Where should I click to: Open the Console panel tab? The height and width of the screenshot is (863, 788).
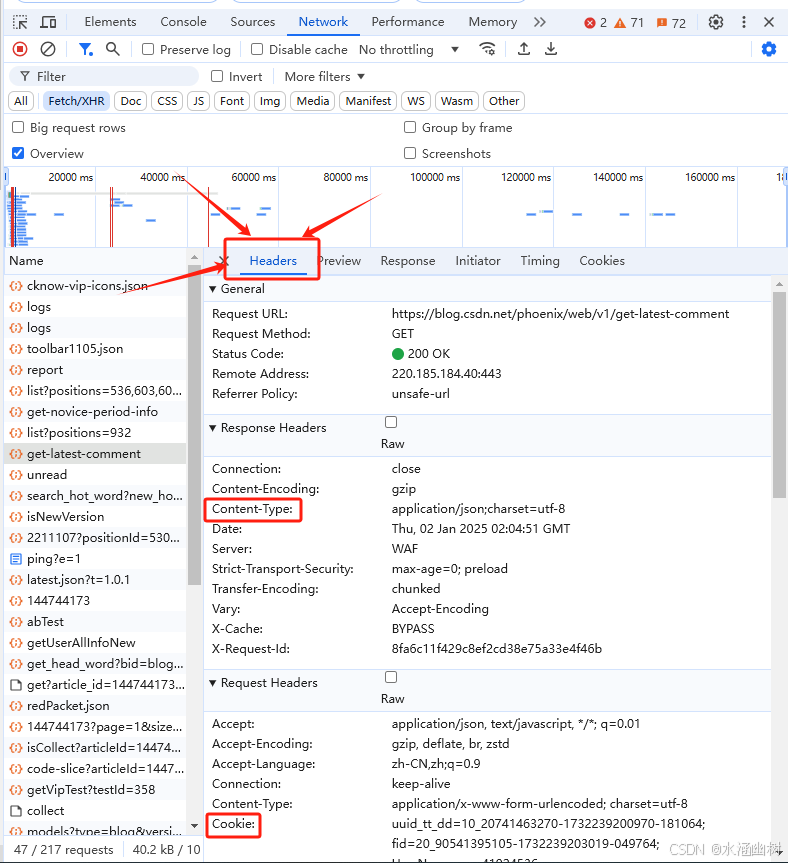[x=183, y=22]
